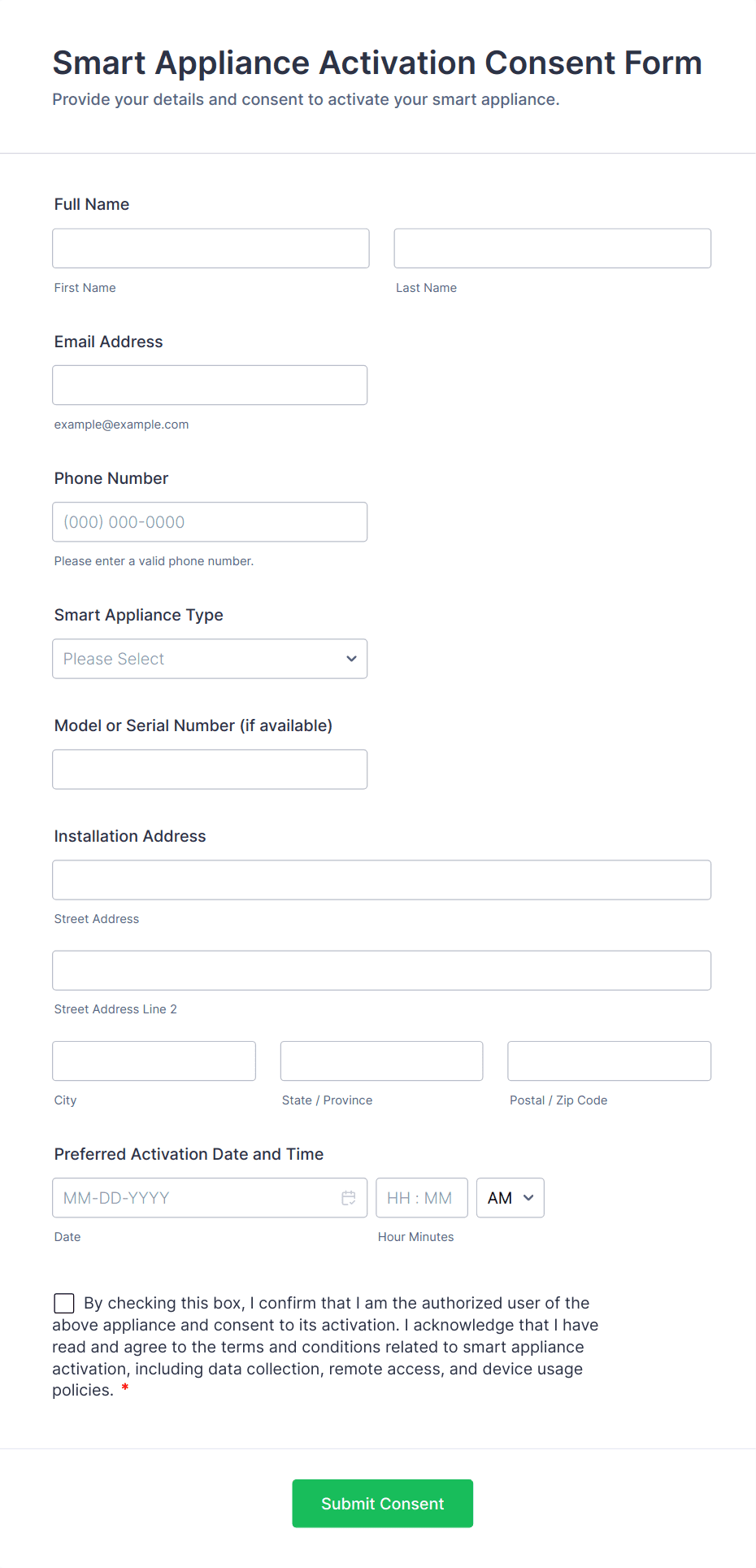Screen dimensions: 756x1568
Task: Click the chevron arrow beside AM
Action: tap(528, 1198)
